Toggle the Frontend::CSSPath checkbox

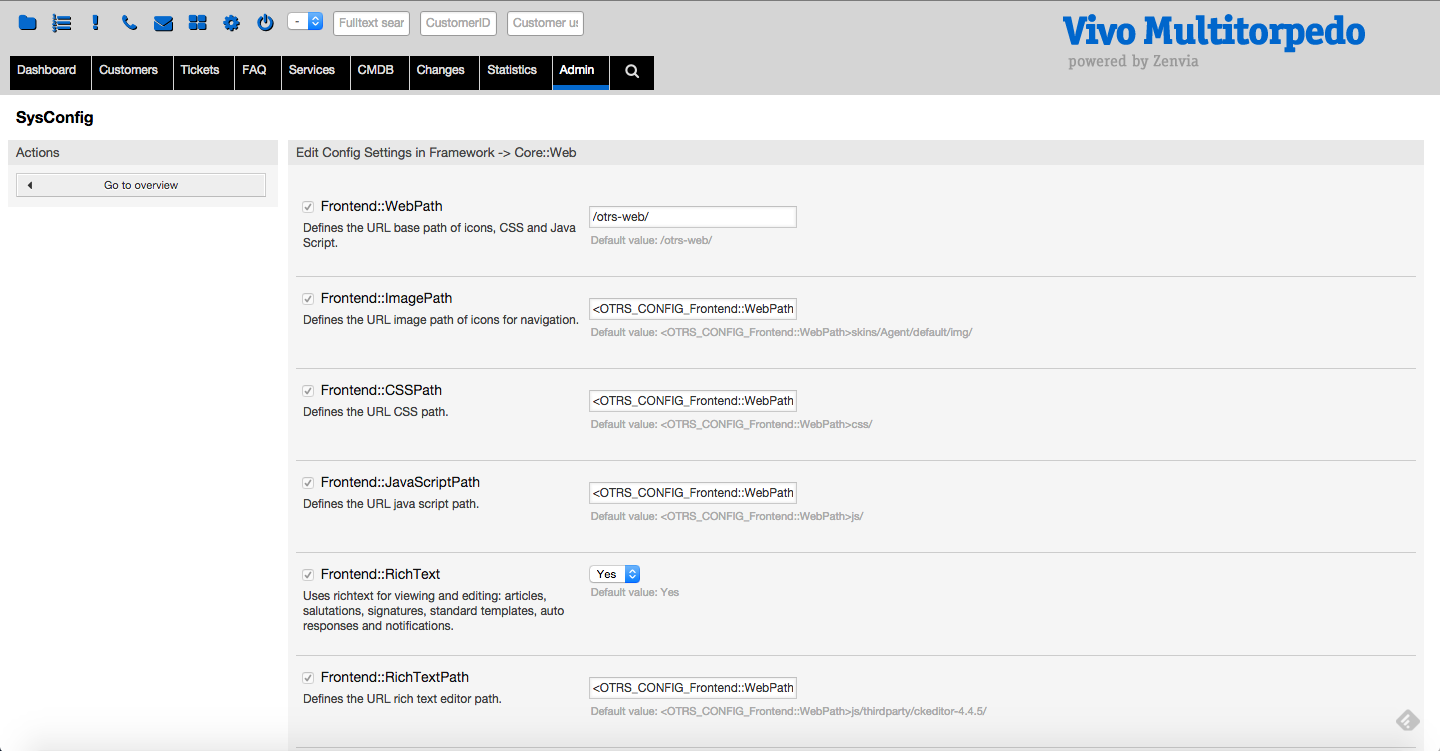point(308,391)
